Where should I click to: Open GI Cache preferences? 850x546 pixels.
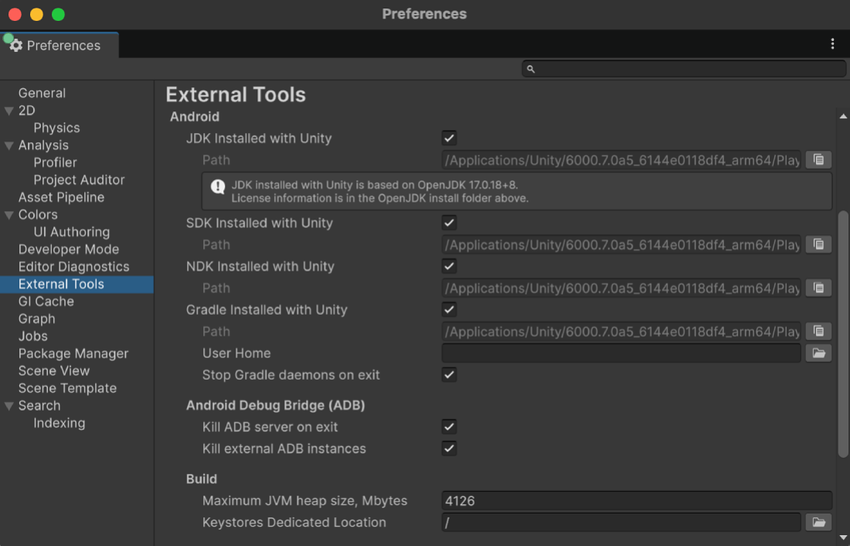(46, 301)
